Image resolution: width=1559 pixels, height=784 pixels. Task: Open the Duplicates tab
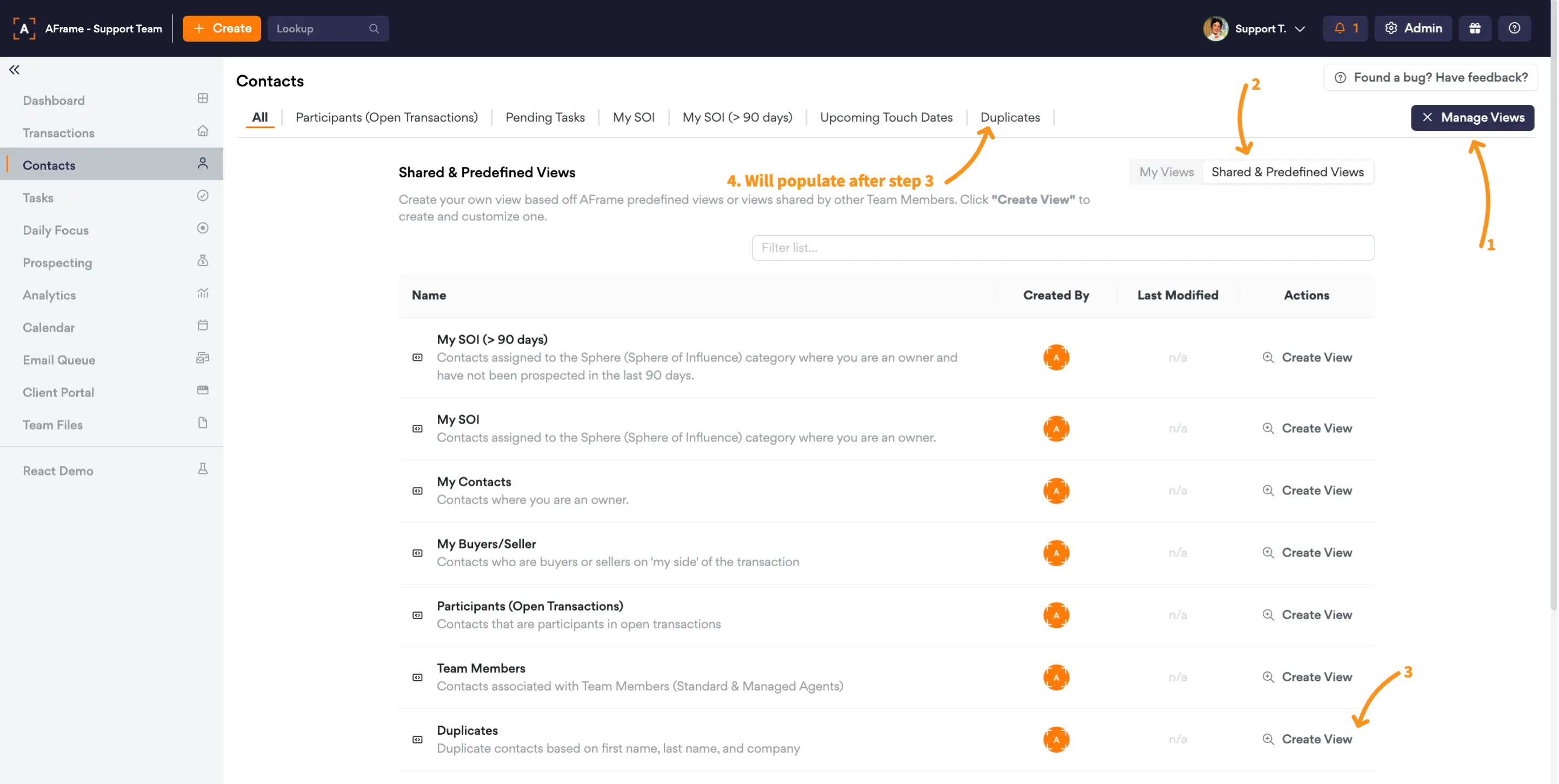point(1009,117)
